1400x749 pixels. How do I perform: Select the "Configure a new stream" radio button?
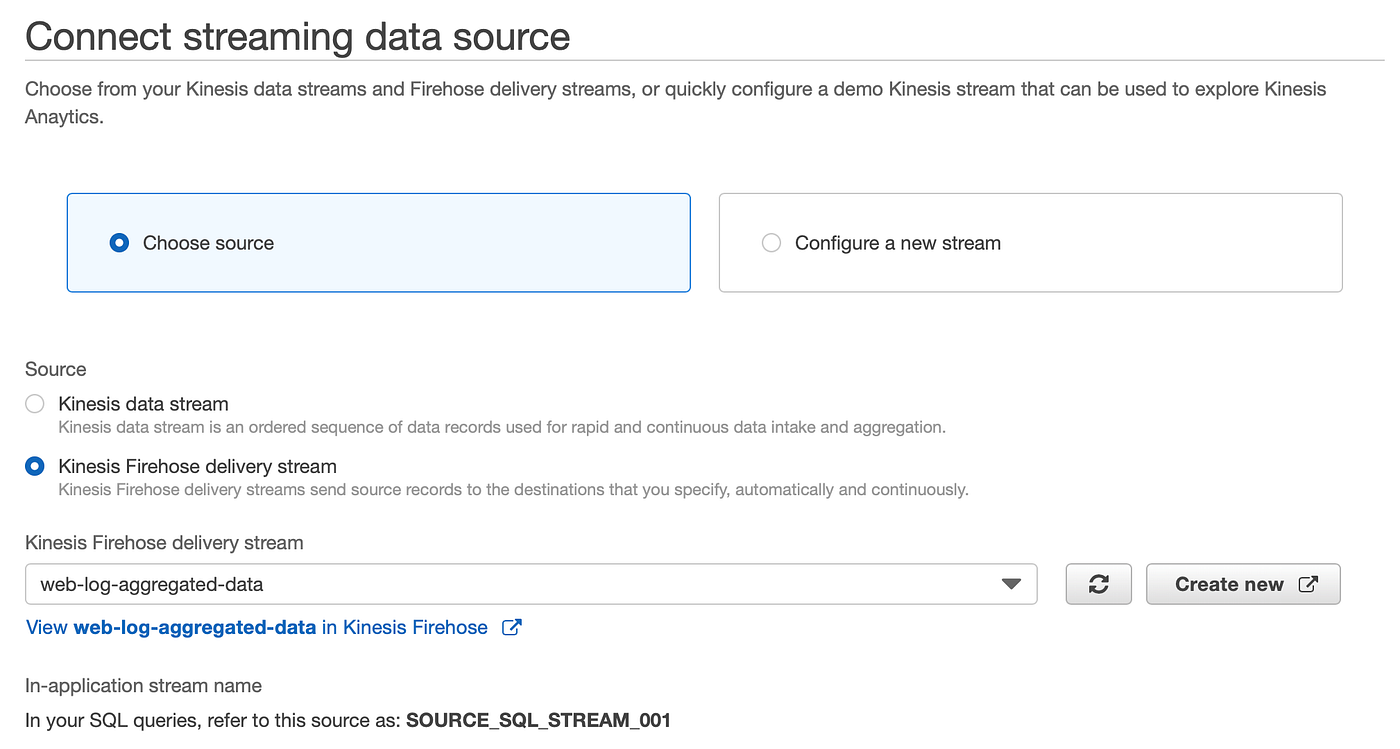[x=771, y=243]
